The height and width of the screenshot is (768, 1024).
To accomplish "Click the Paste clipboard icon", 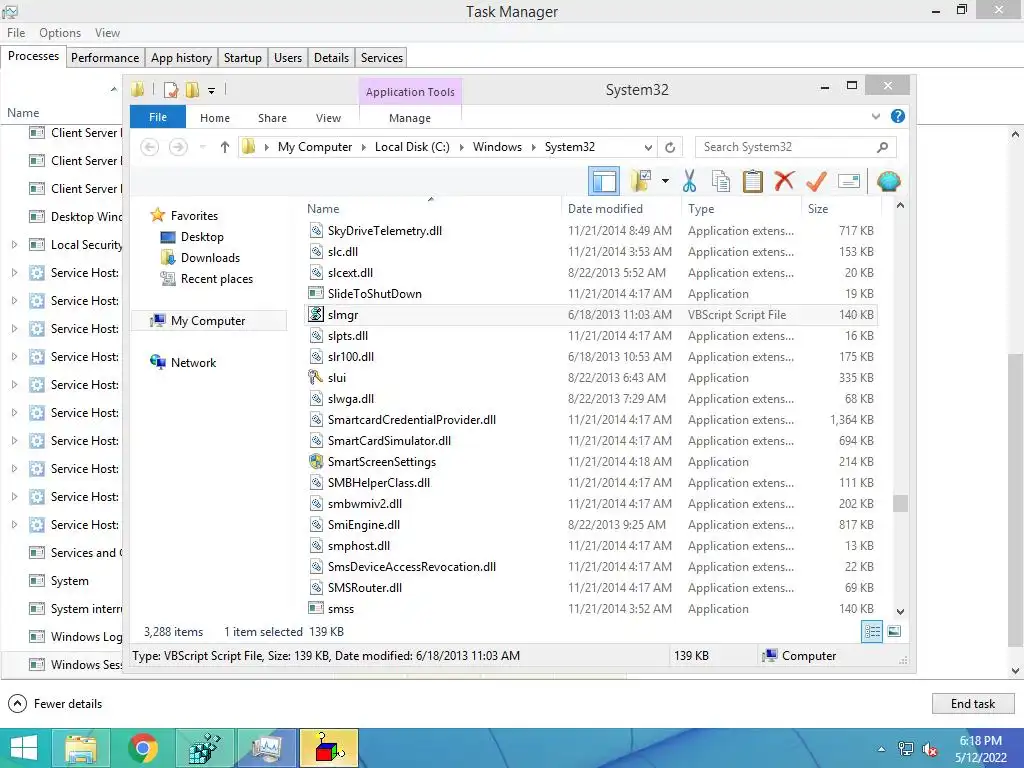I will tap(752, 181).
